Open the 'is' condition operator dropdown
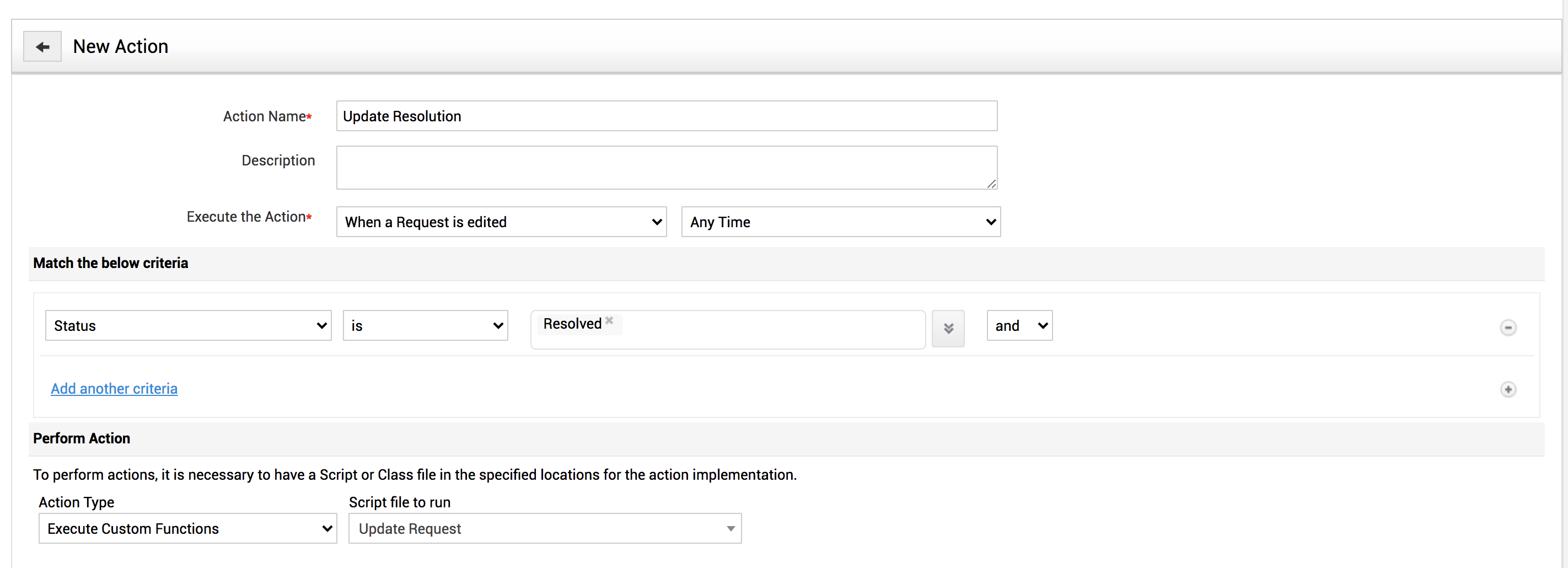Image resolution: width=1568 pixels, height=568 pixels. [x=425, y=326]
